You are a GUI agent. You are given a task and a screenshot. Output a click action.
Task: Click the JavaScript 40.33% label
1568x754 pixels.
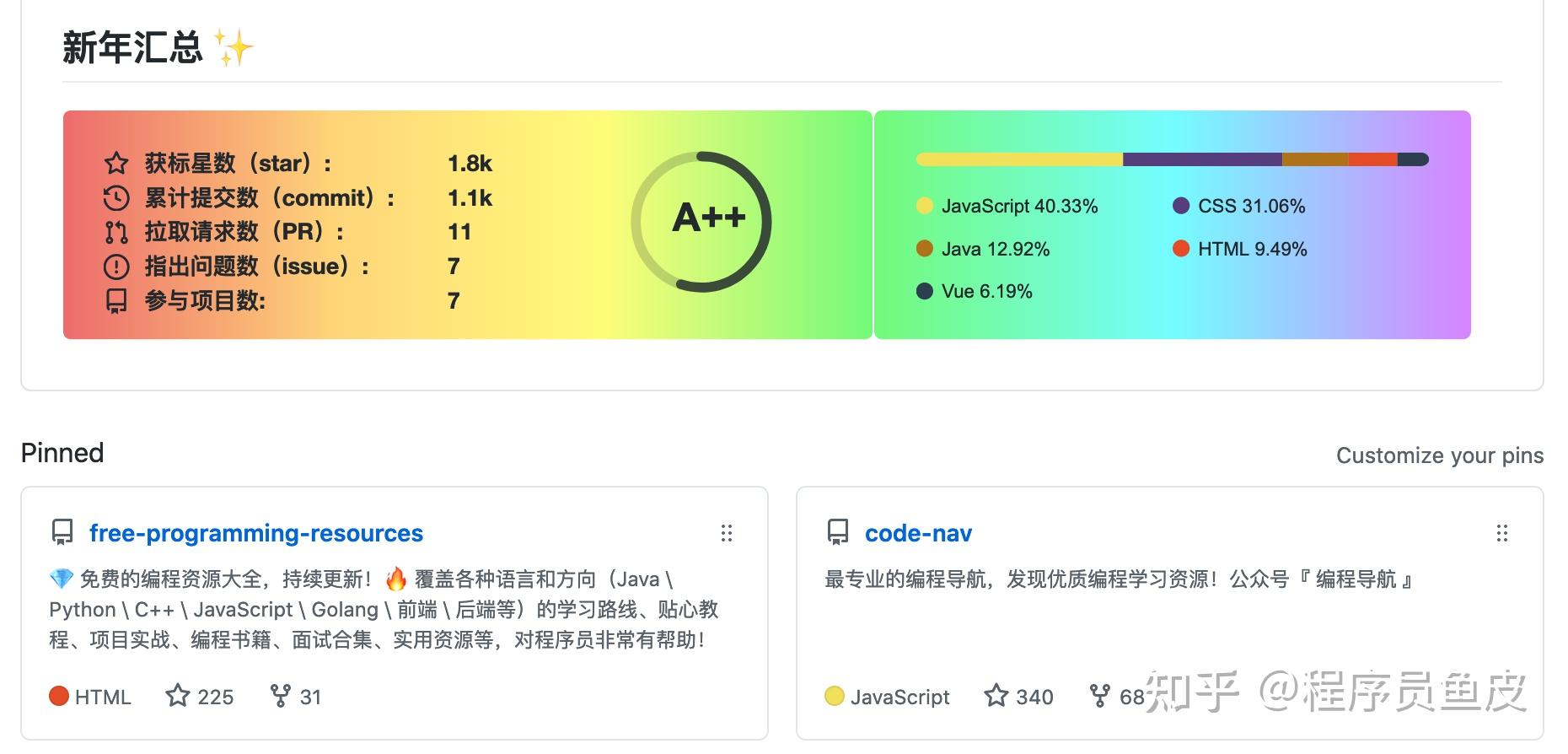(x=1019, y=206)
